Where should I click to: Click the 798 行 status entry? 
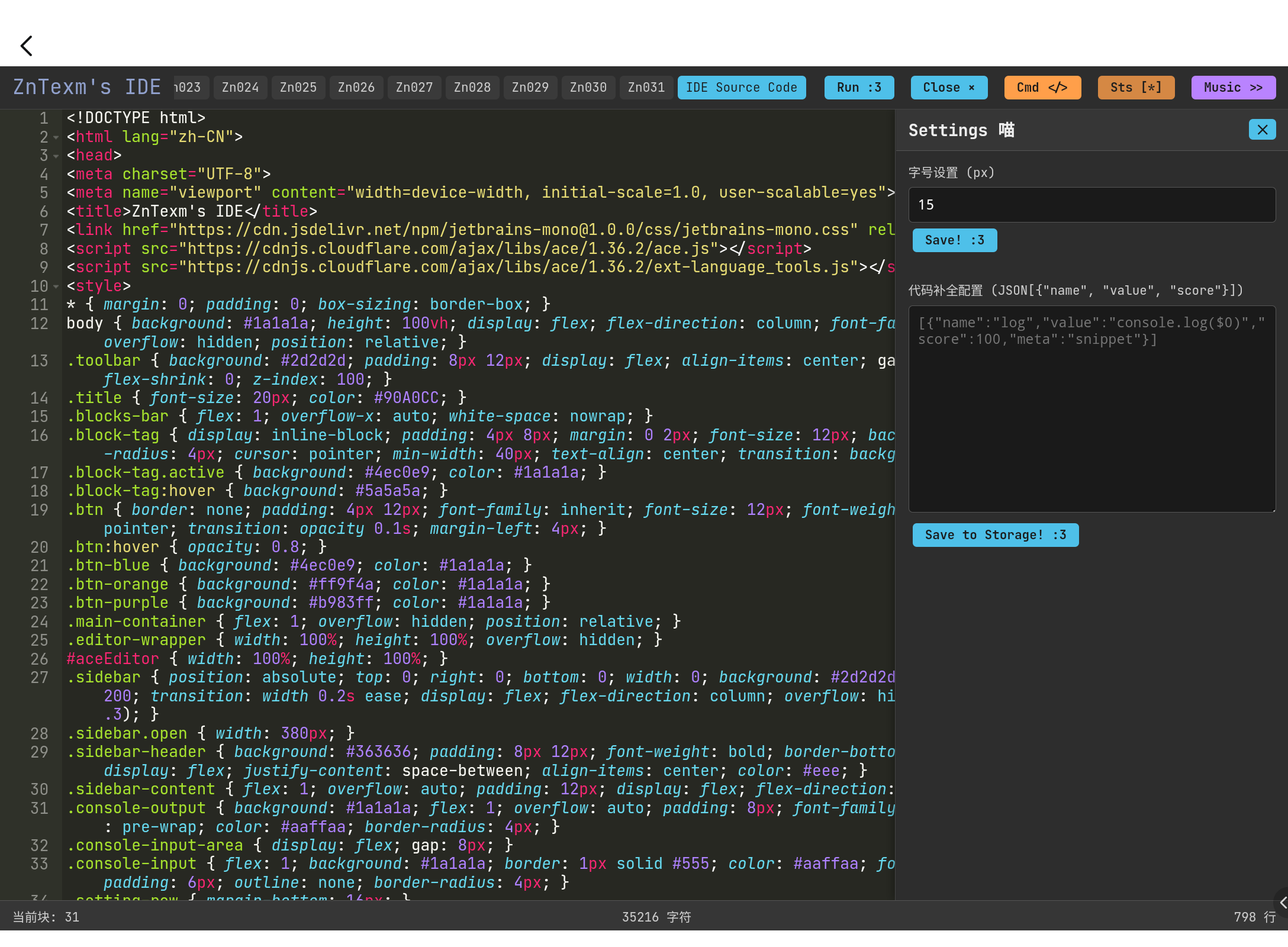[1255, 917]
